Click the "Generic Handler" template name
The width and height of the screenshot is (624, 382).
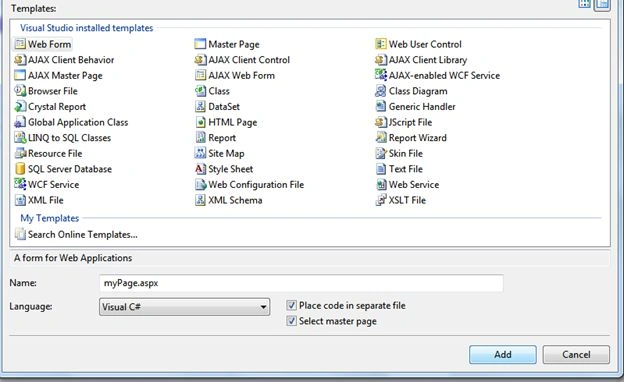422,107
